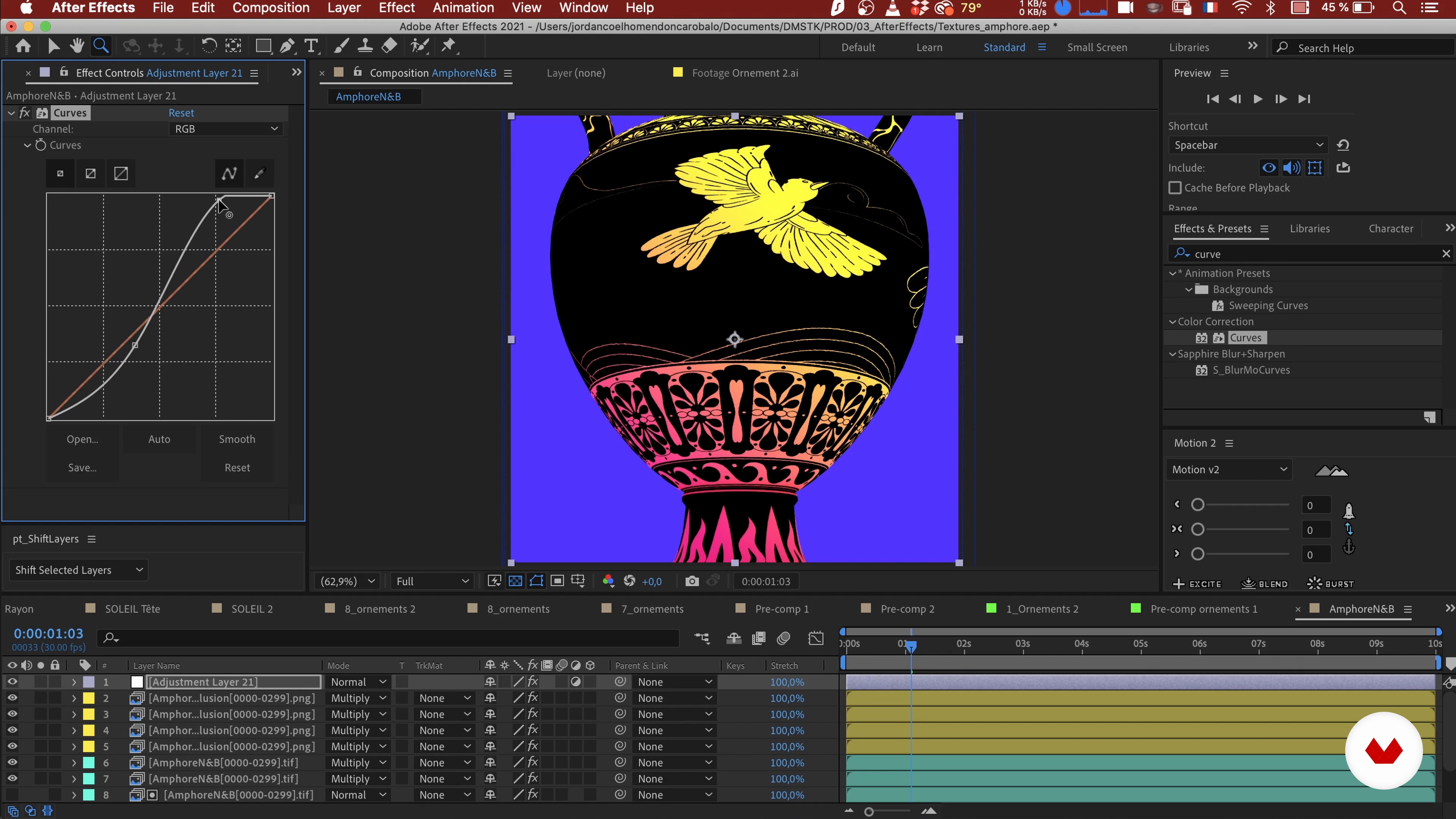
Task: Click the Take Snapshot camera icon
Action: (x=692, y=581)
